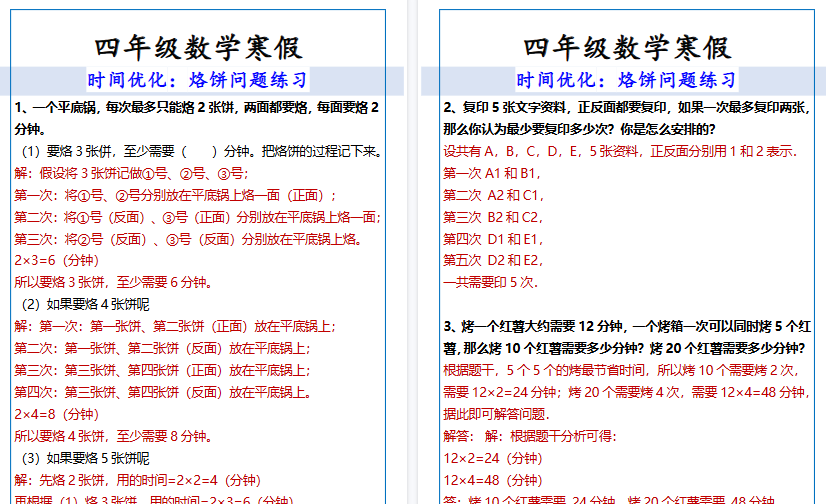The height and width of the screenshot is (504, 826).
Task: Click left page subtitle 时间优化：烙饼问题练习
Action: click(198, 80)
